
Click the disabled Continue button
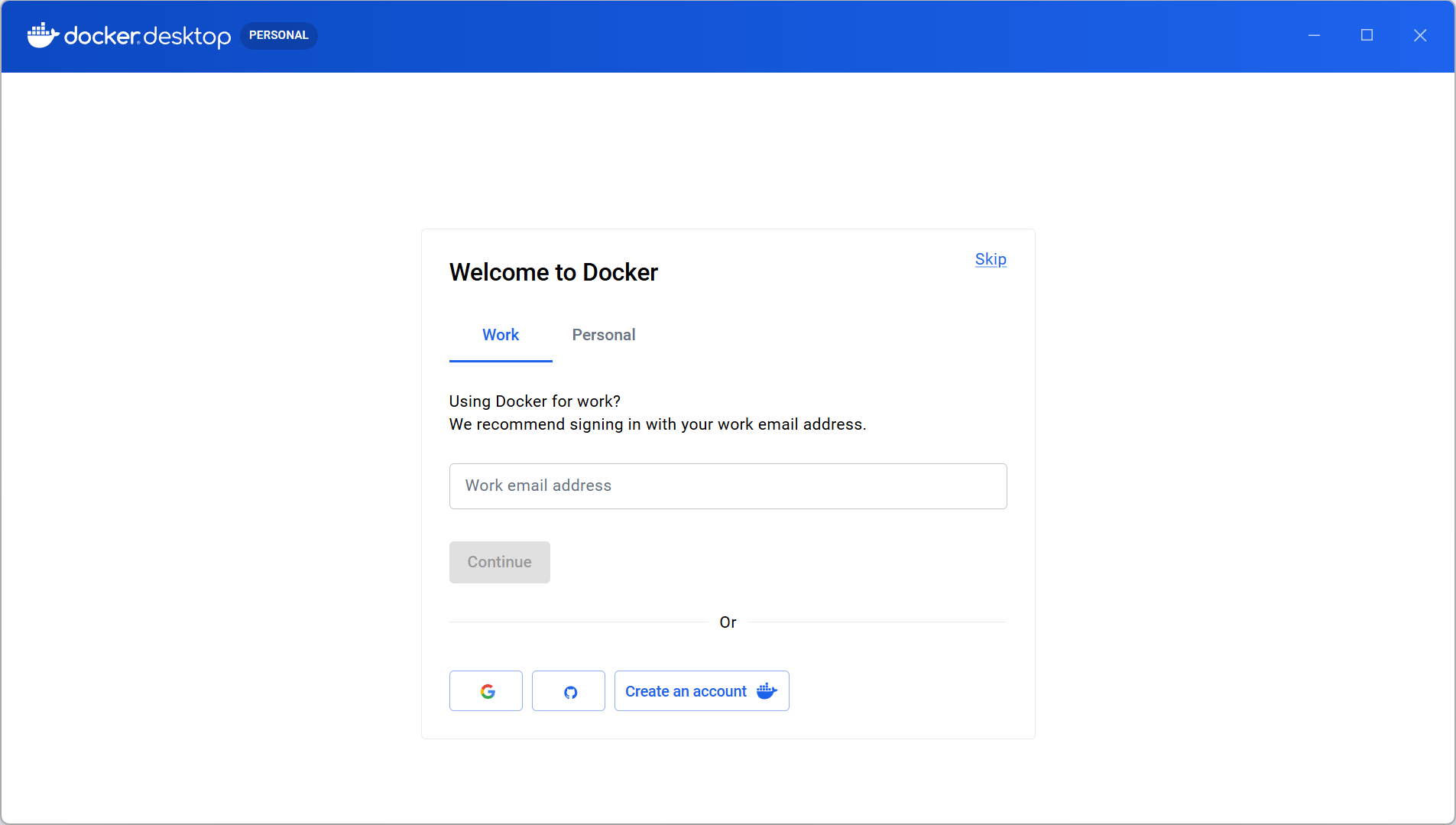click(500, 562)
